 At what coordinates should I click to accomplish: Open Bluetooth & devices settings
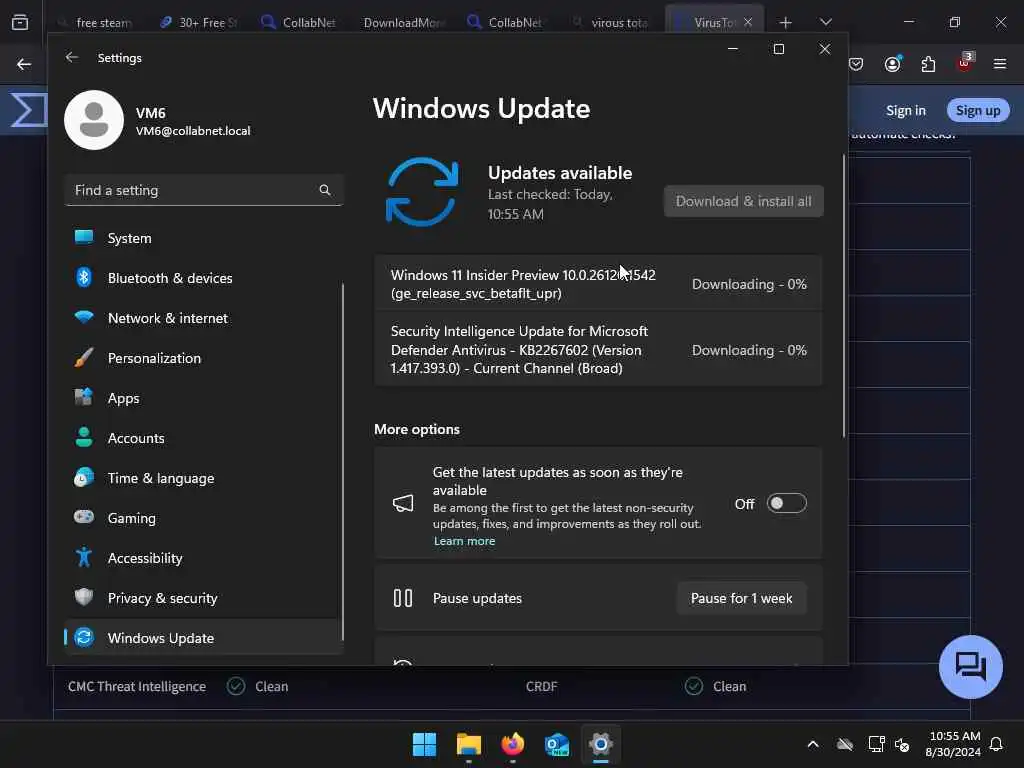click(203, 278)
